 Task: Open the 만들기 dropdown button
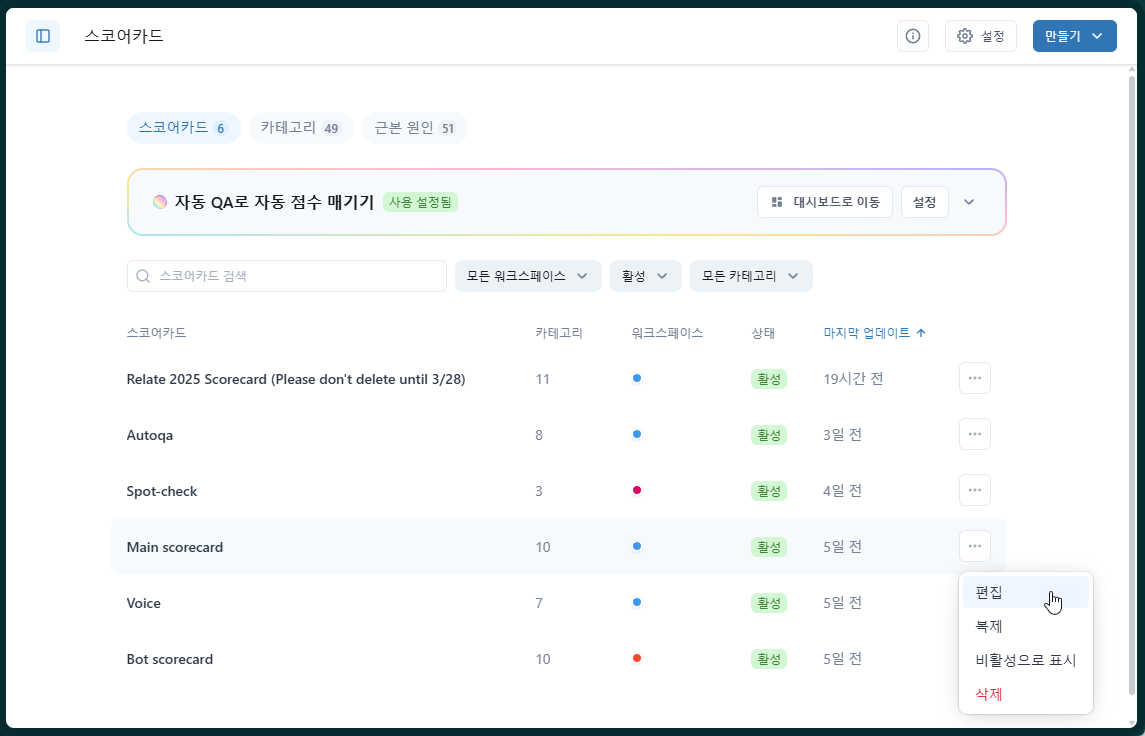click(1074, 36)
